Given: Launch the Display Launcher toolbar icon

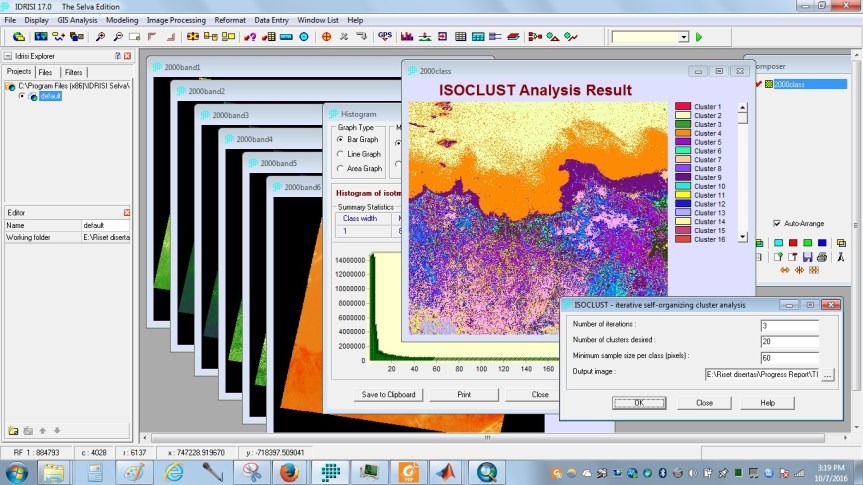Looking at the screenshot, I should tap(41, 37).
